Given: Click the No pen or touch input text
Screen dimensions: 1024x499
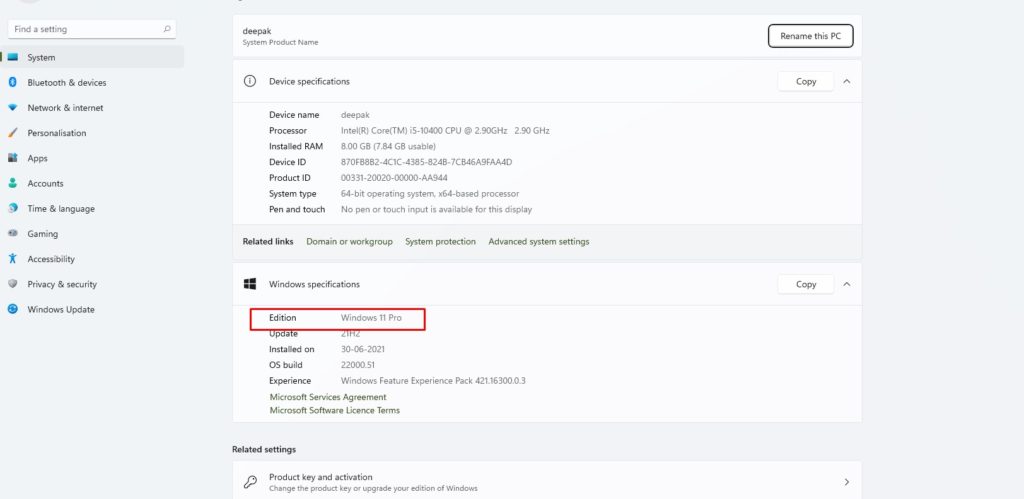Looking at the screenshot, I should click(436, 210).
